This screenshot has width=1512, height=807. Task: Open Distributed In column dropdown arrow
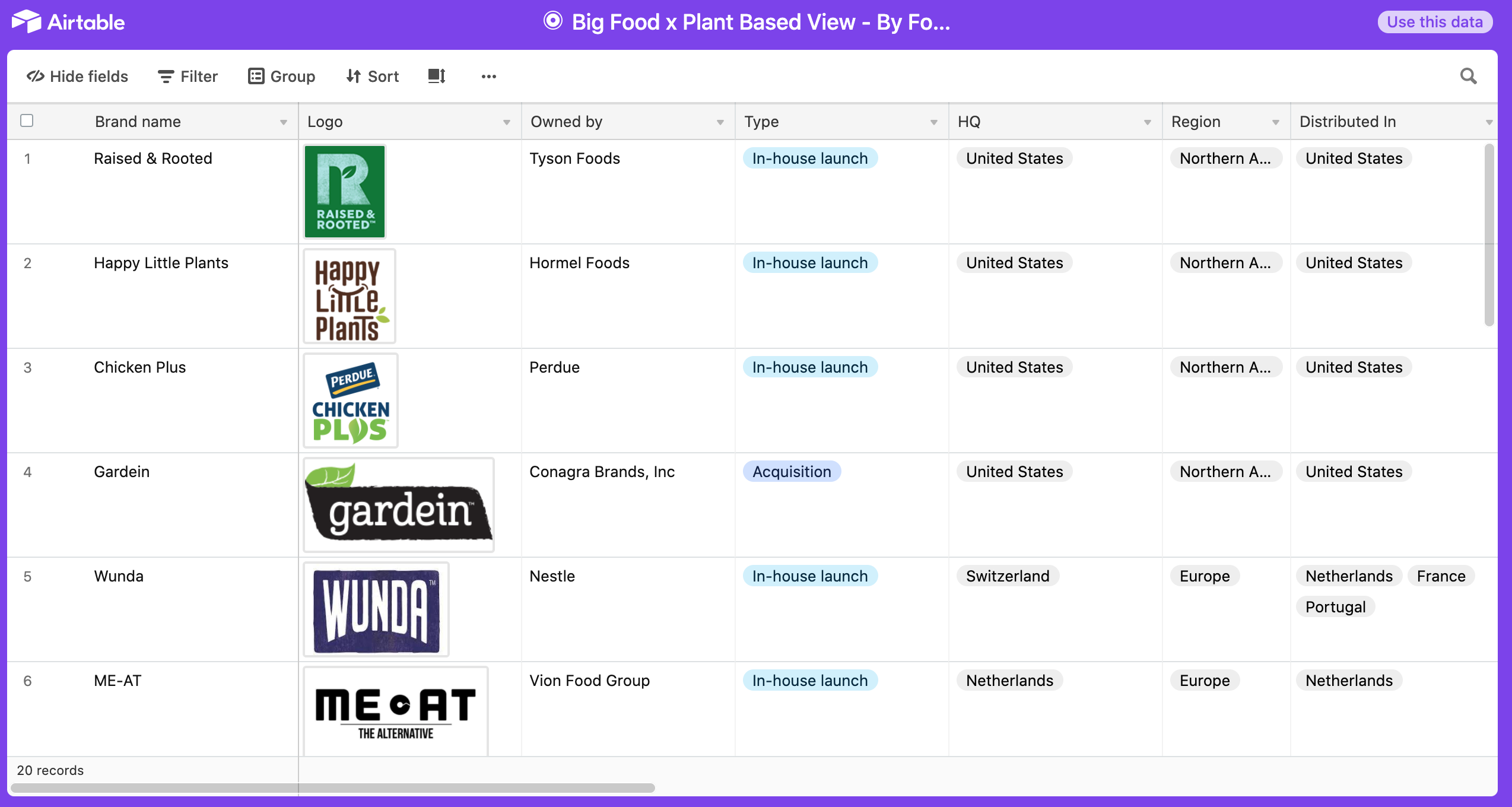[1489, 122]
